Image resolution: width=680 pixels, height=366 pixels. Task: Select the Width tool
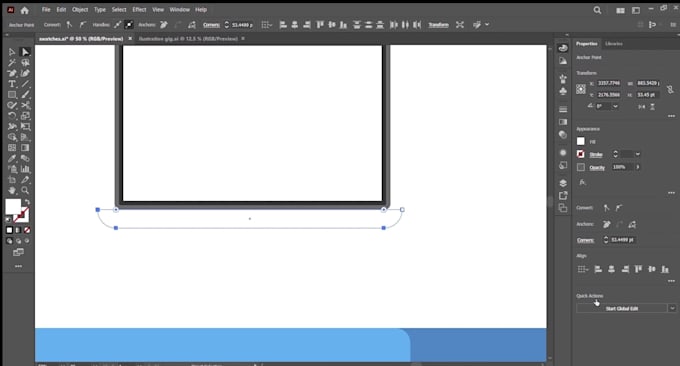(x=12, y=127)
